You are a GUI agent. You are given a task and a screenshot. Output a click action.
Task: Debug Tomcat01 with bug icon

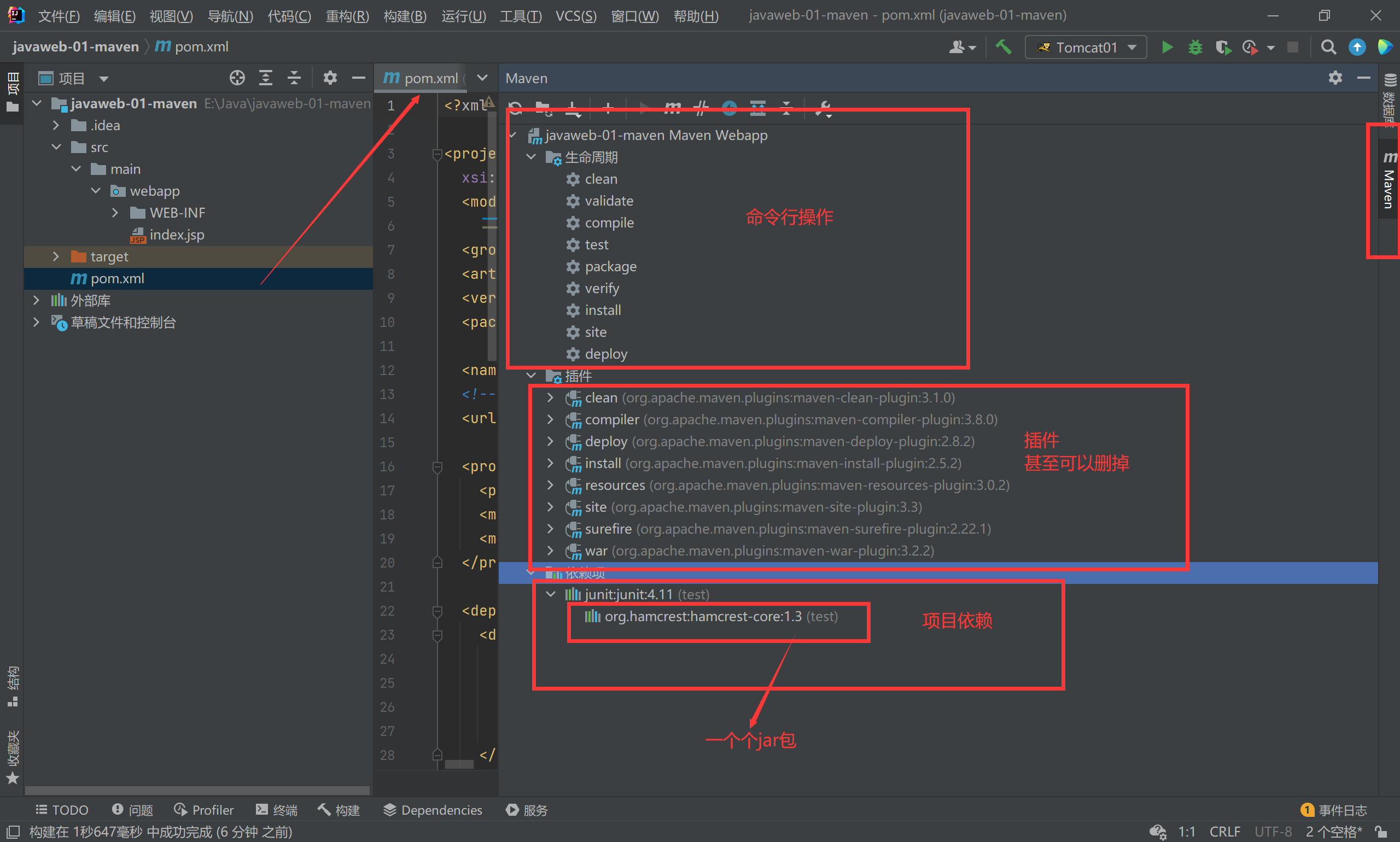[x=1195, y=47]
